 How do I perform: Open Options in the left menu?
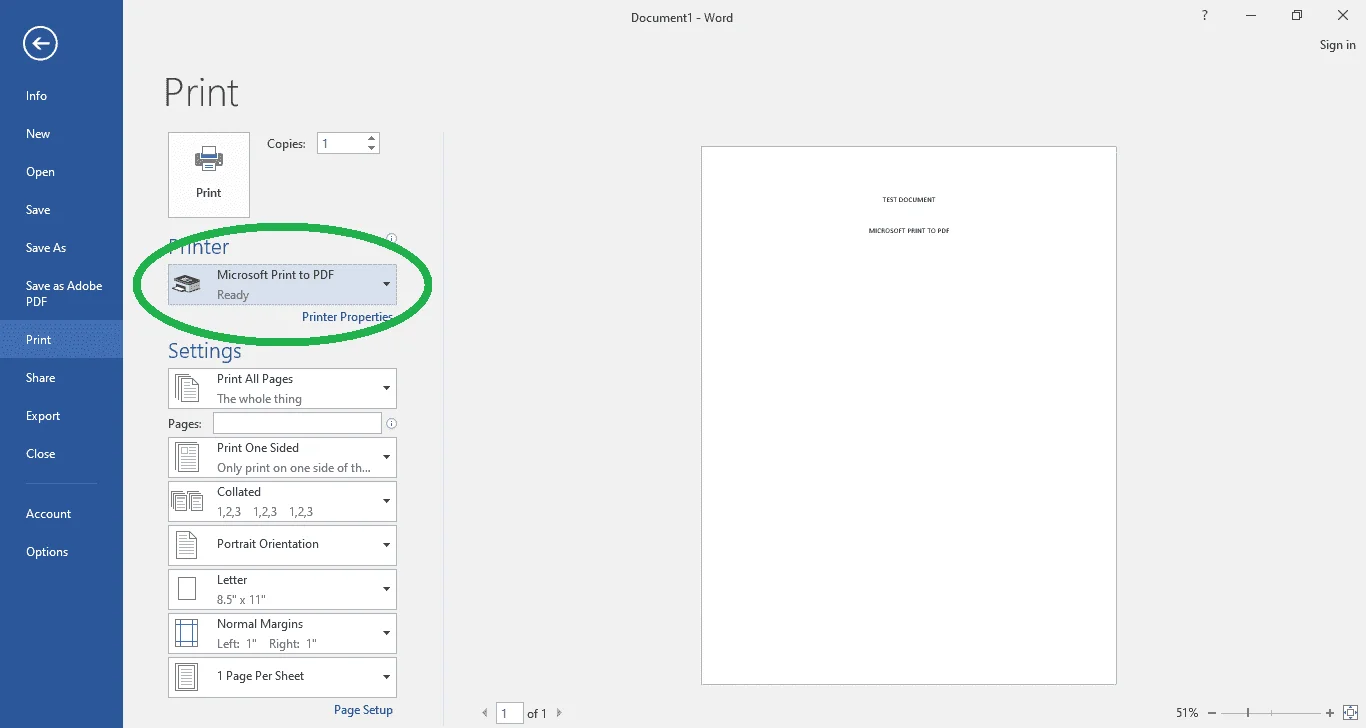click(x=61, y=552)
